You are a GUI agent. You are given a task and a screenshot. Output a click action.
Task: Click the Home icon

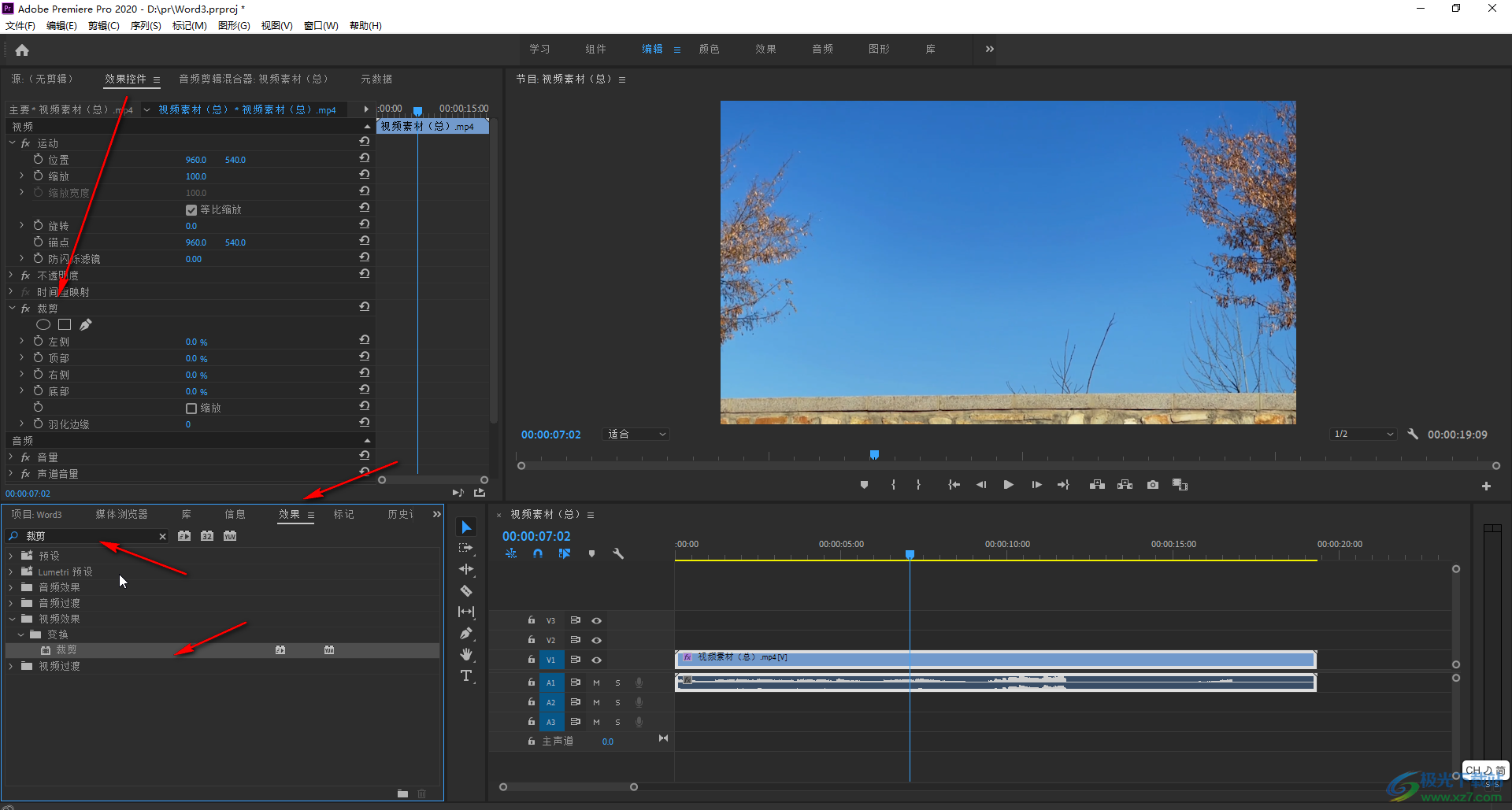(x=22, y=50)
